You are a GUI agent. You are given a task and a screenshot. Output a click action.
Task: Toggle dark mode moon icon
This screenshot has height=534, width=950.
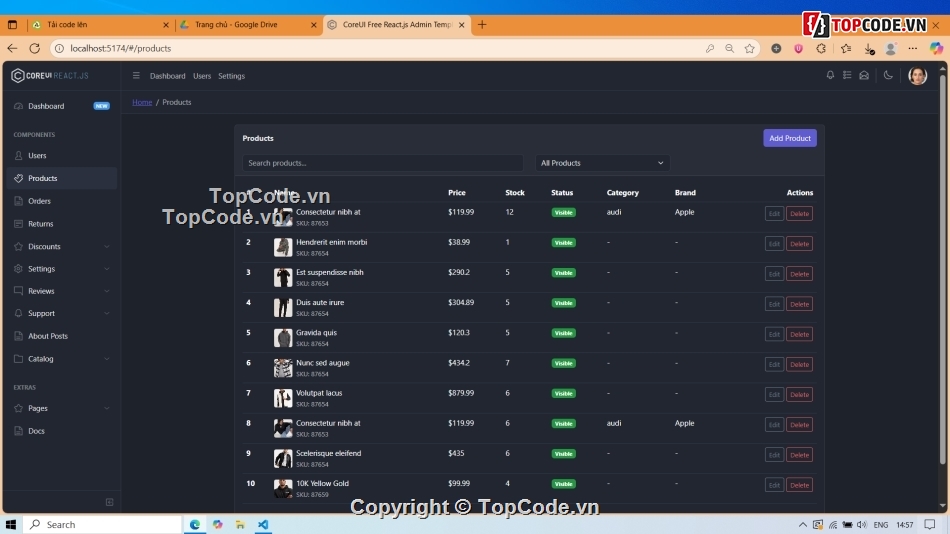tap(888, 75)
